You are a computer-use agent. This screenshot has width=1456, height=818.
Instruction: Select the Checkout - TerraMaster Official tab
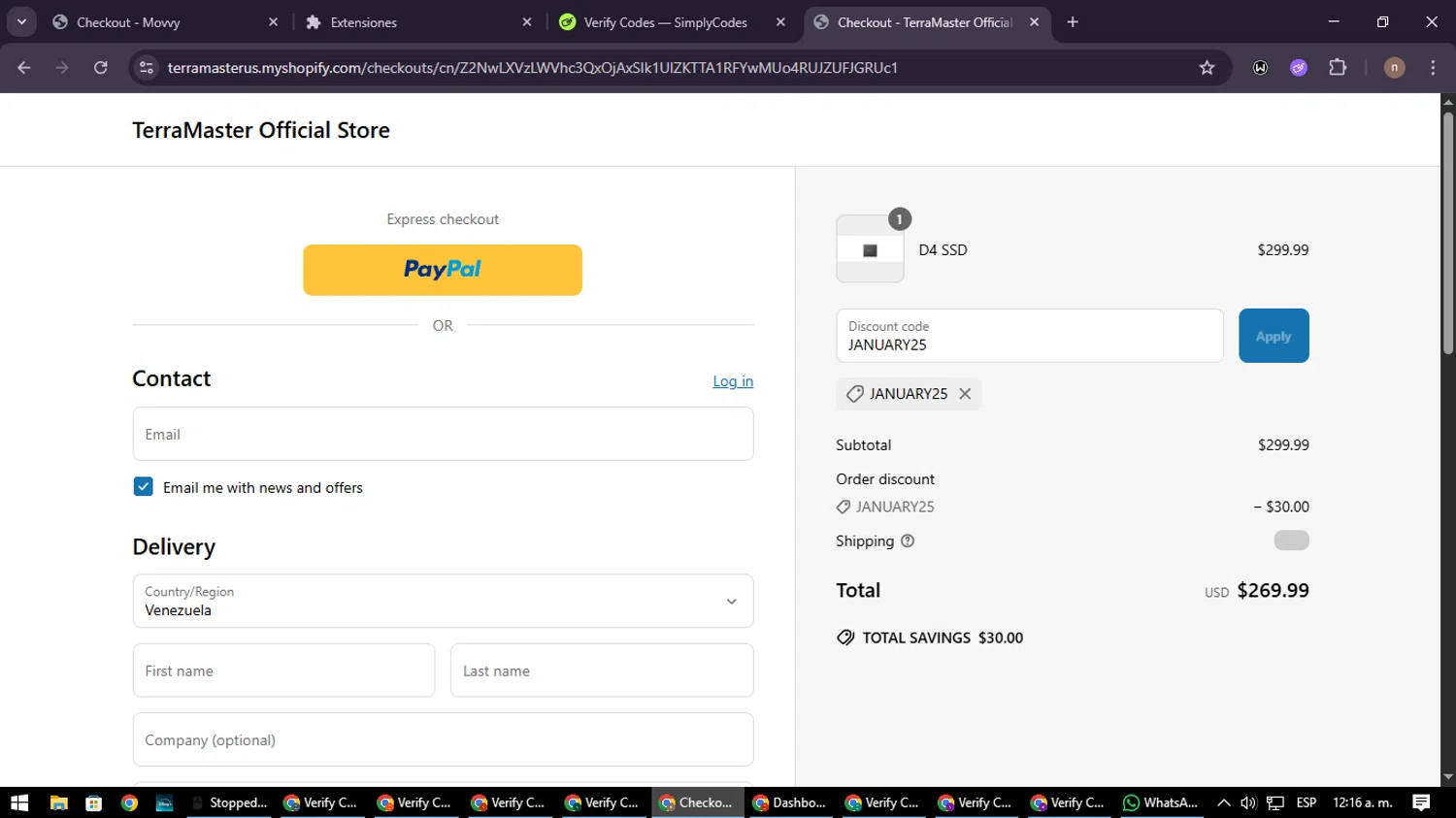tap(927, 22)
